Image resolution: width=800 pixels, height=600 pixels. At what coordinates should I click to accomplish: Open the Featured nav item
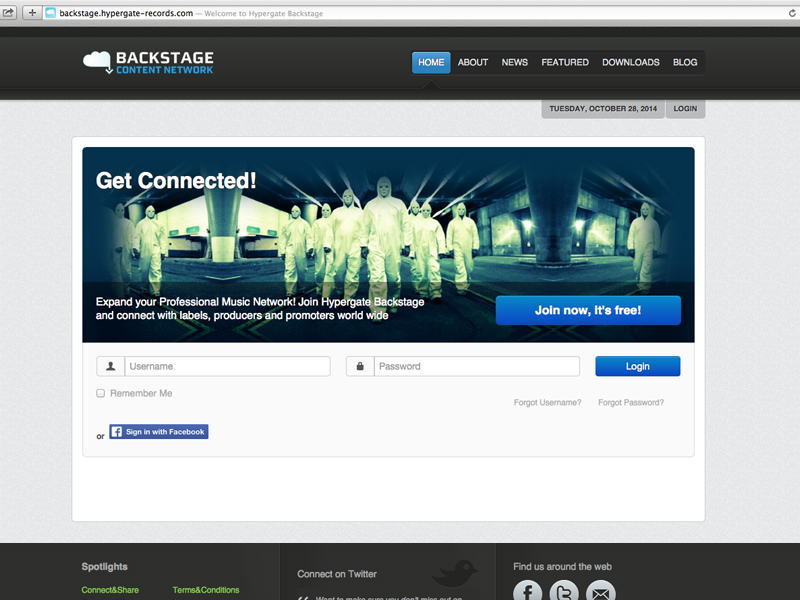click(x=565, y=62)
